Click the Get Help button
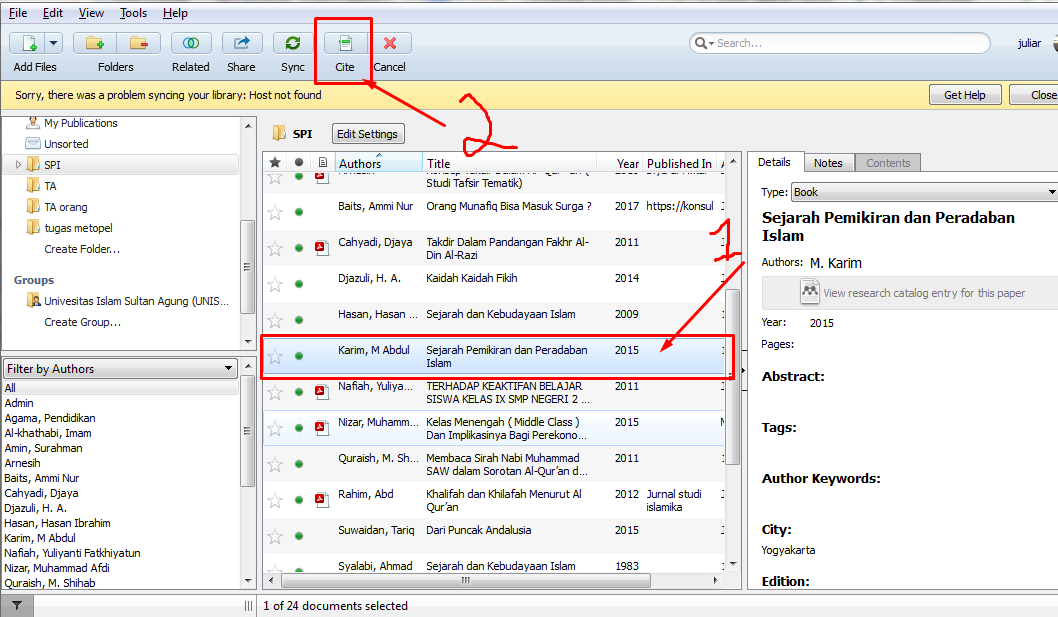This screenshot has height=617, width=1058. click(965, 95)
